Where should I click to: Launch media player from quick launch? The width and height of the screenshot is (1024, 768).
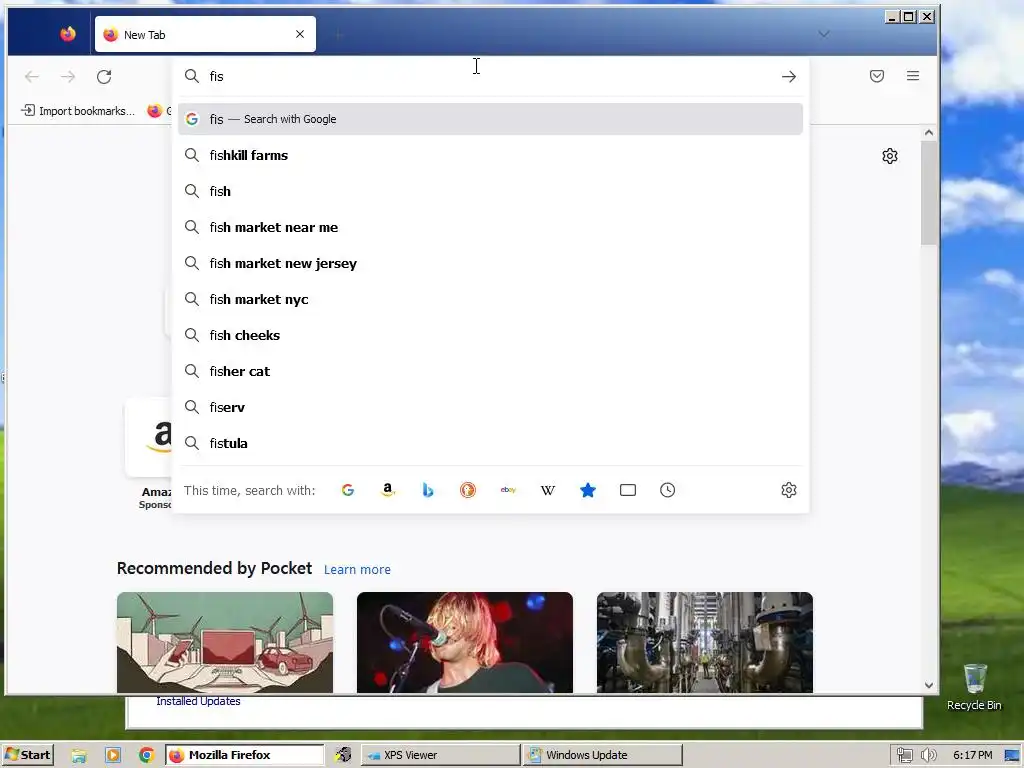113,755
